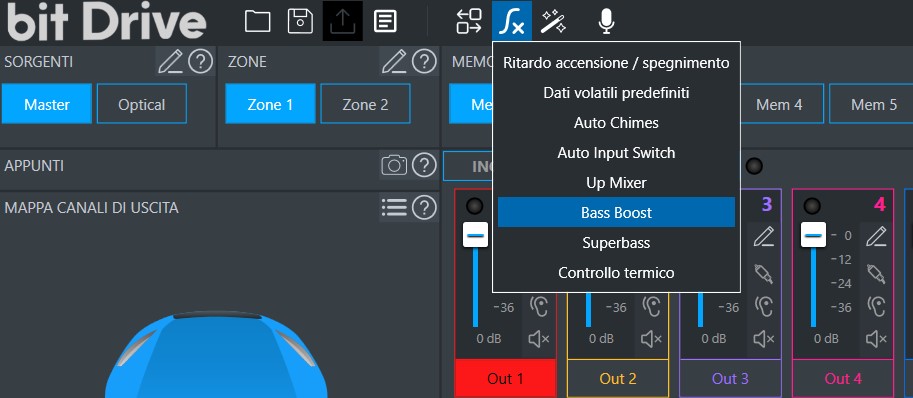The image size is (913, 398).
Task: Click the pencil edit icon next to SORGENTI
Action: (171, 62)
